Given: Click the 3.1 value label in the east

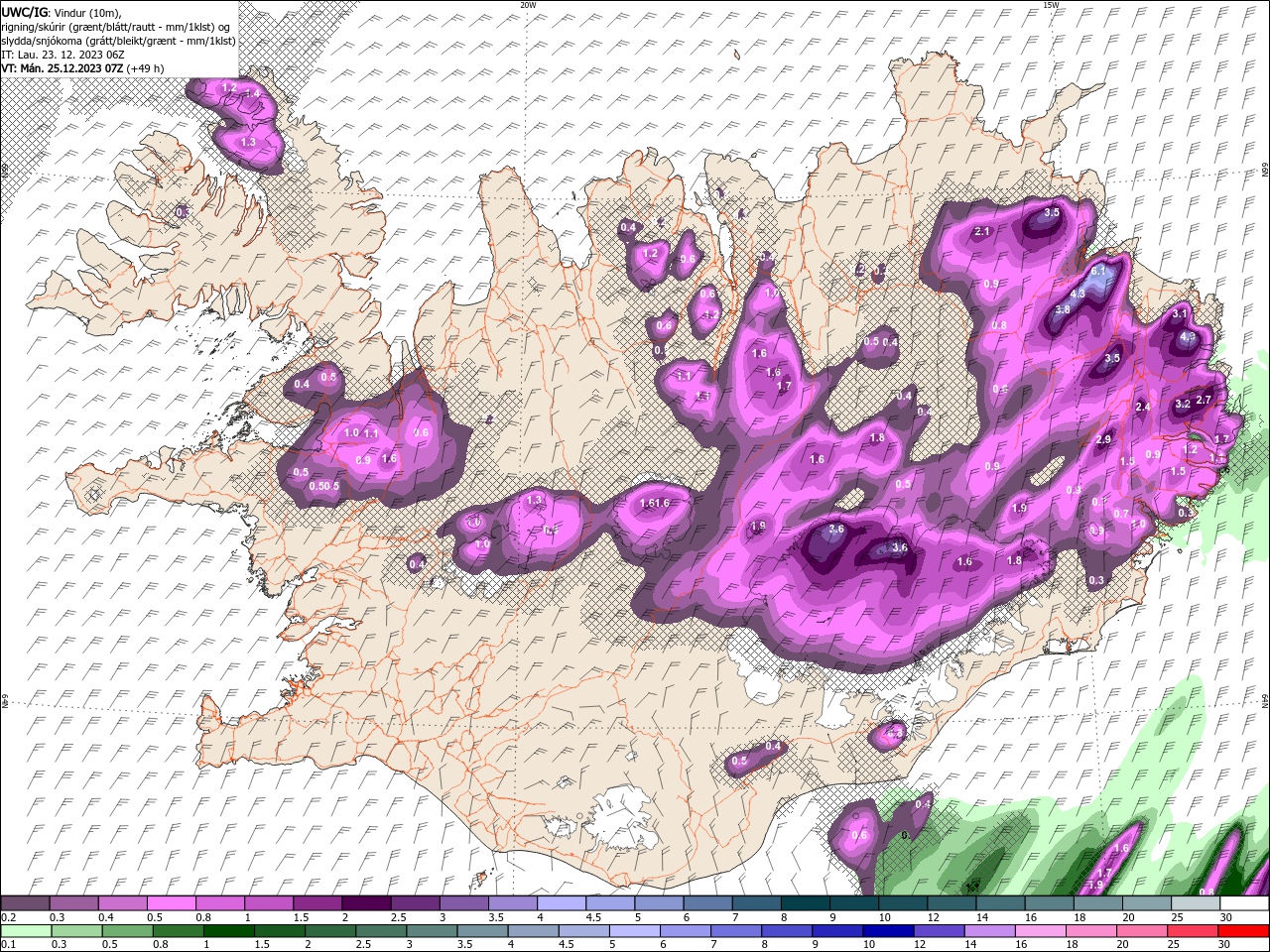Looking at the screenshot, I should 1180,313.
